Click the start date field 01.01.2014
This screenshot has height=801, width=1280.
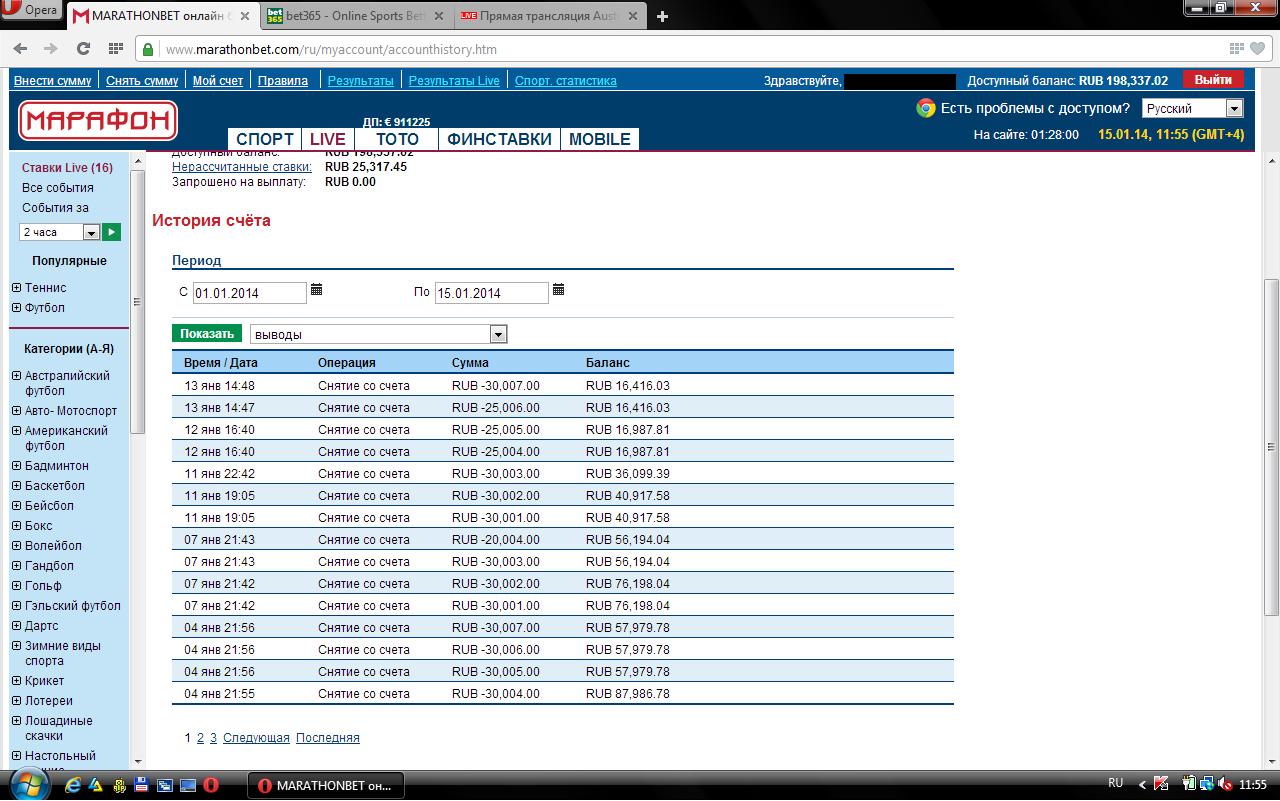tap(250, 293)
